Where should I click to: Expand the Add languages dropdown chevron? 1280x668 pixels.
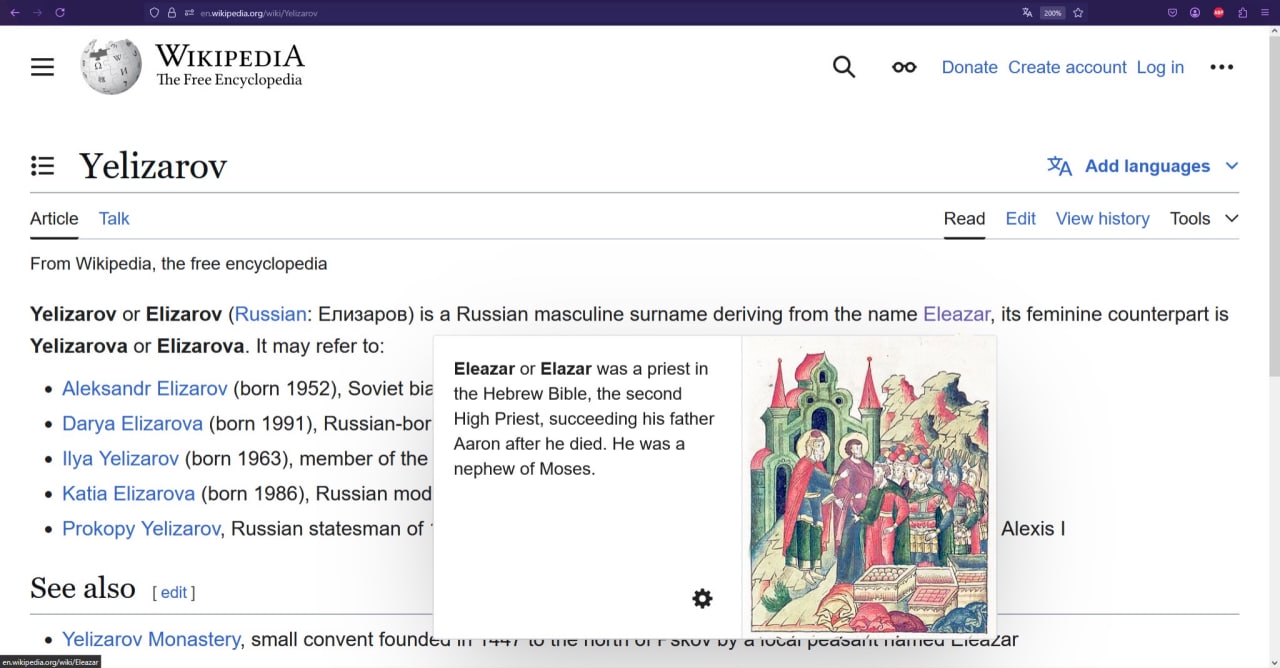click(1232, 166)
